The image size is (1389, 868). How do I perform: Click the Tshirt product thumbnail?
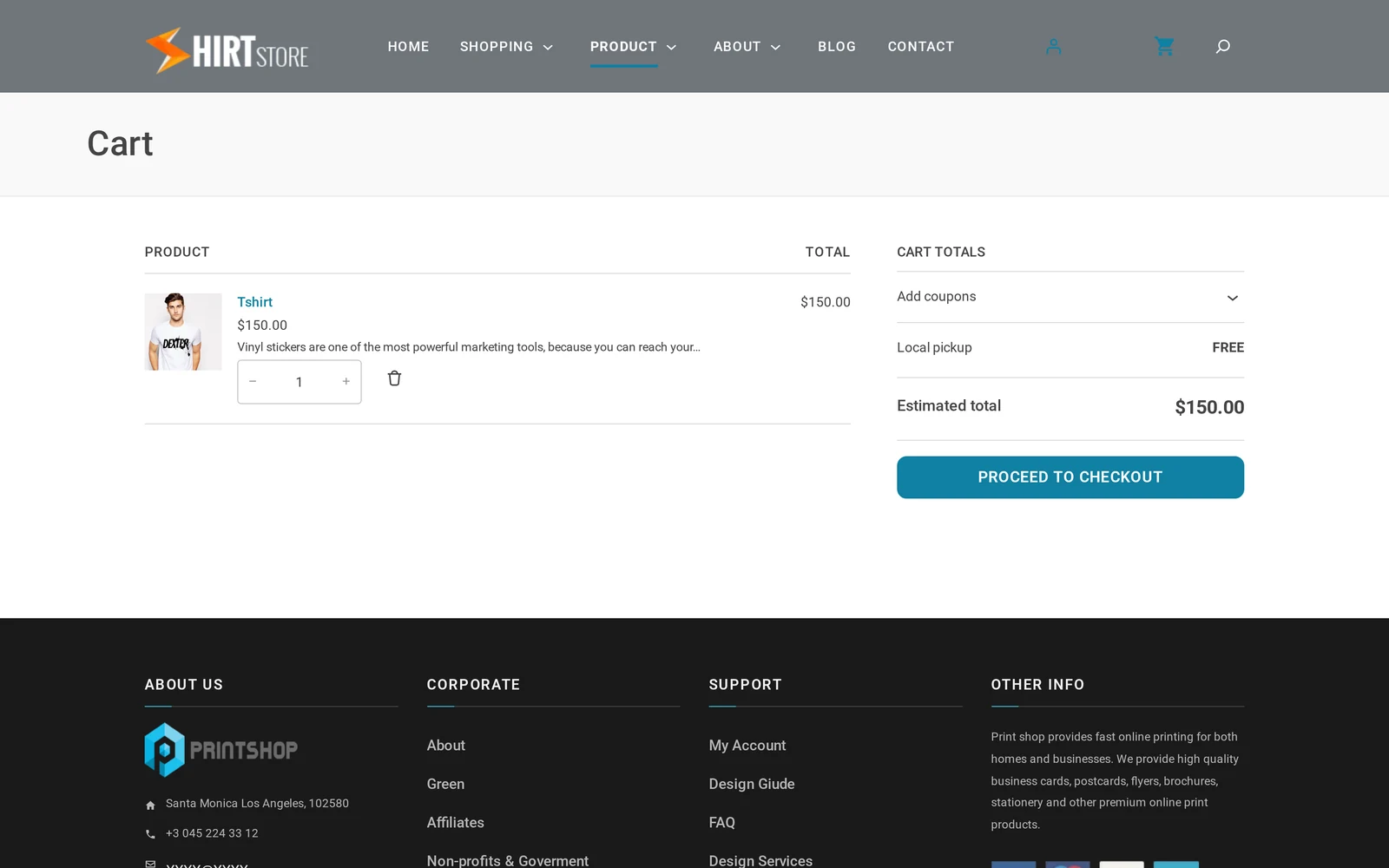[x=183, y=332]
